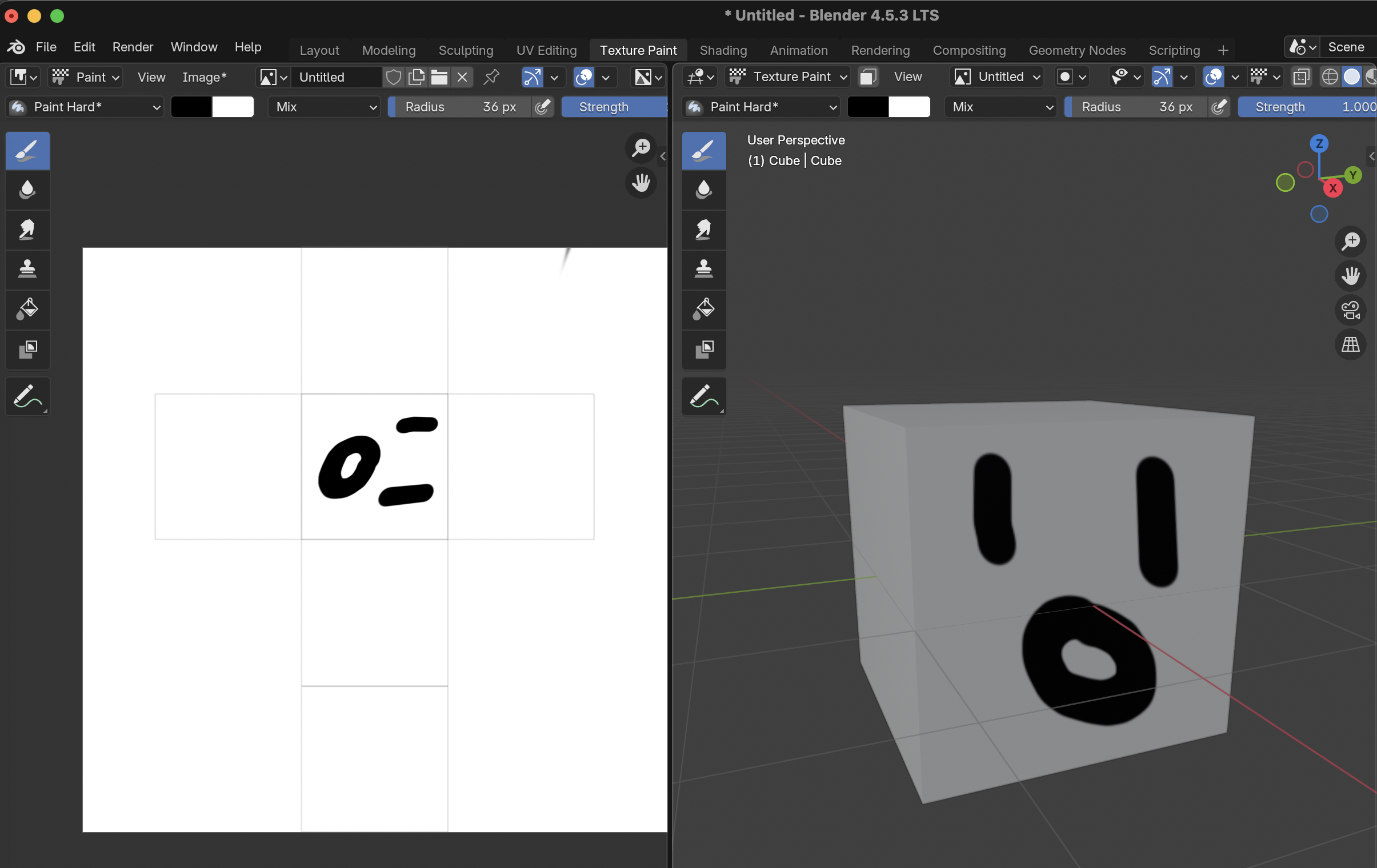Select the Fill tool in 3D viewport

(x=703, y=309)
